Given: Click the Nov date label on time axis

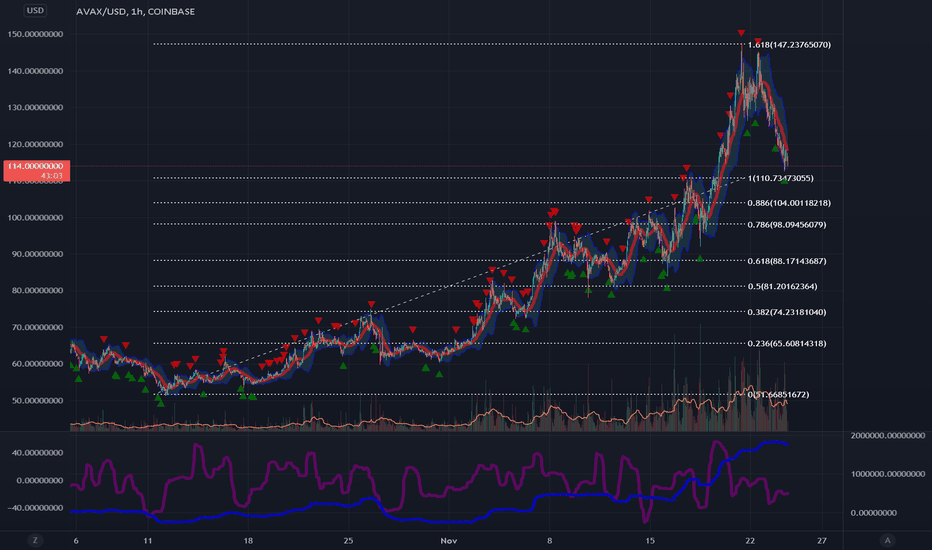Looking at the screenshot, I should (449, 540).
